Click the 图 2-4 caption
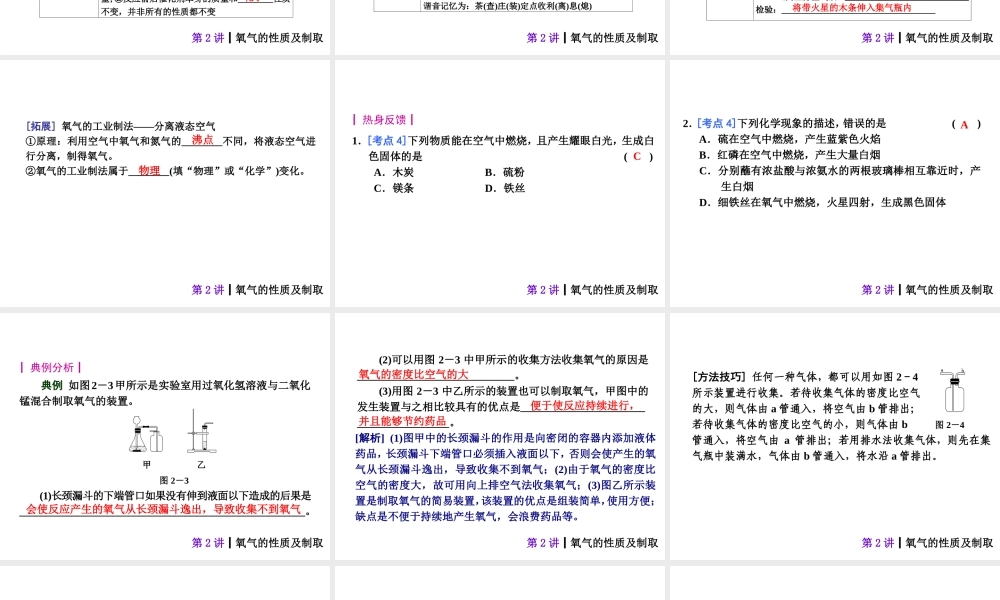This screenshot has height=600, width=1000. [950, 425]
